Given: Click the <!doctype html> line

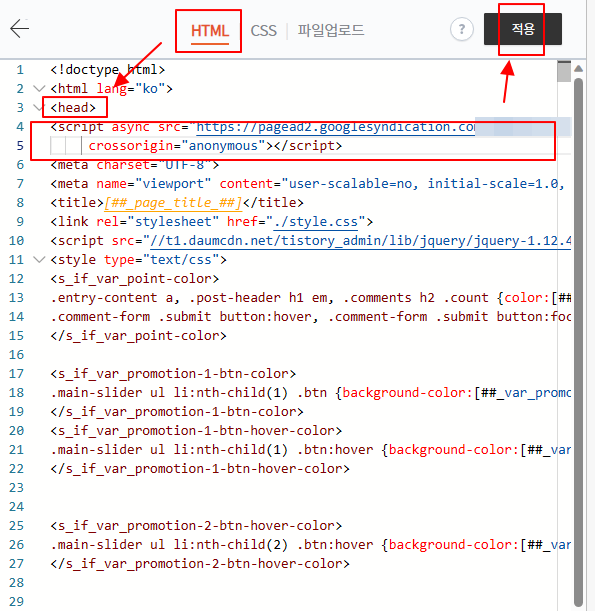Looking at the screenshot, I should 108,70.
